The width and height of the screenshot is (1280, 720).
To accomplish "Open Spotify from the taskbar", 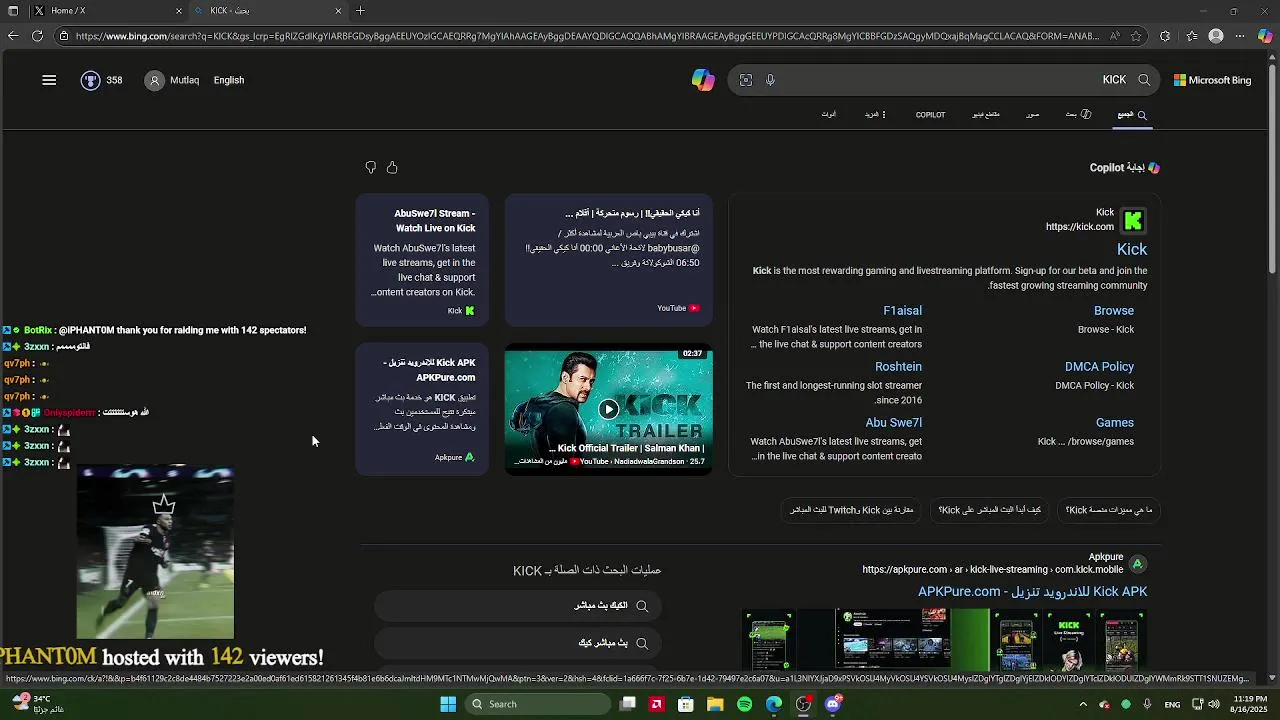I will [744, 704].
